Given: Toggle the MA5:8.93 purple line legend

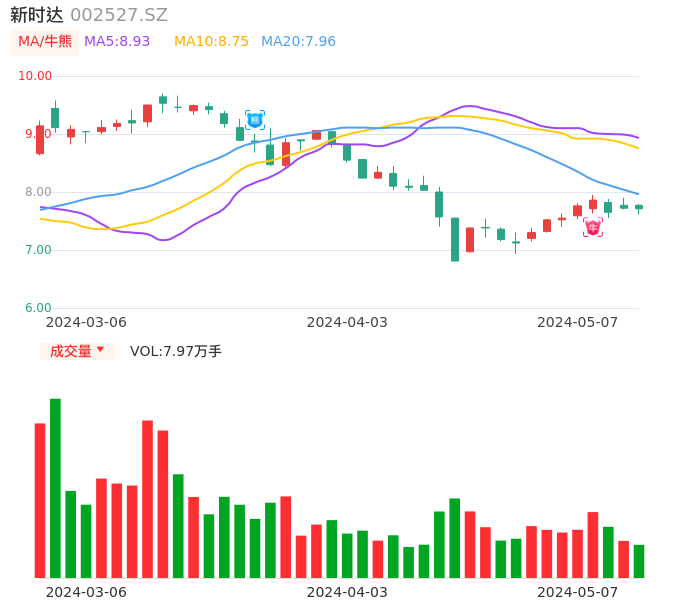Looking at the screenshot, I should pos(117,42).
